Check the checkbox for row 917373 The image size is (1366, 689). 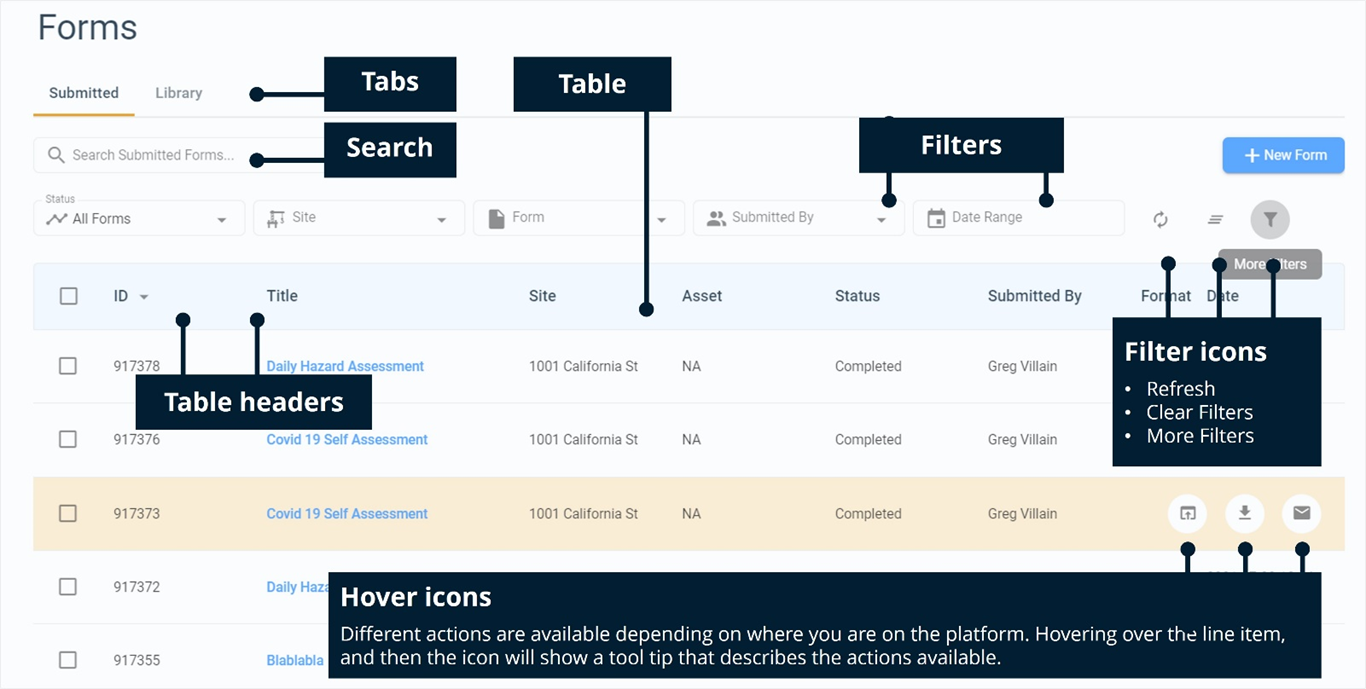[x=68, y=513]
